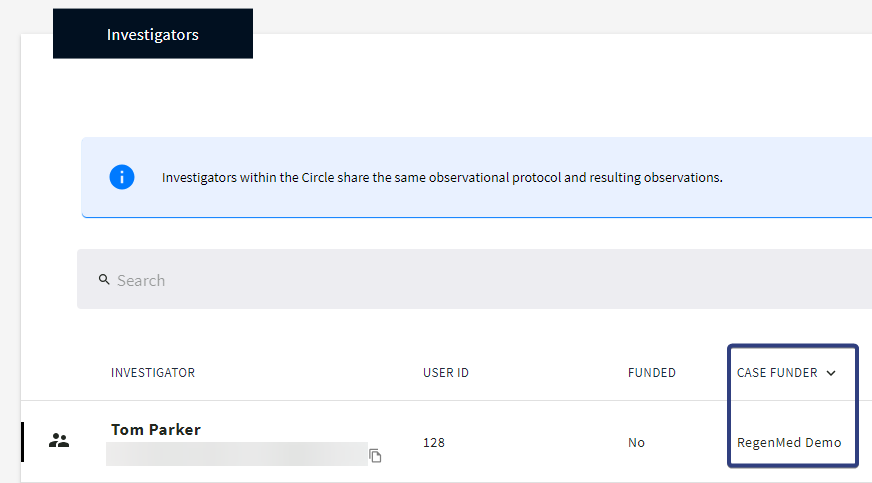This screenshot has width=872, height=483.
Task: Click the Funded column header
Action: (652, 373)
